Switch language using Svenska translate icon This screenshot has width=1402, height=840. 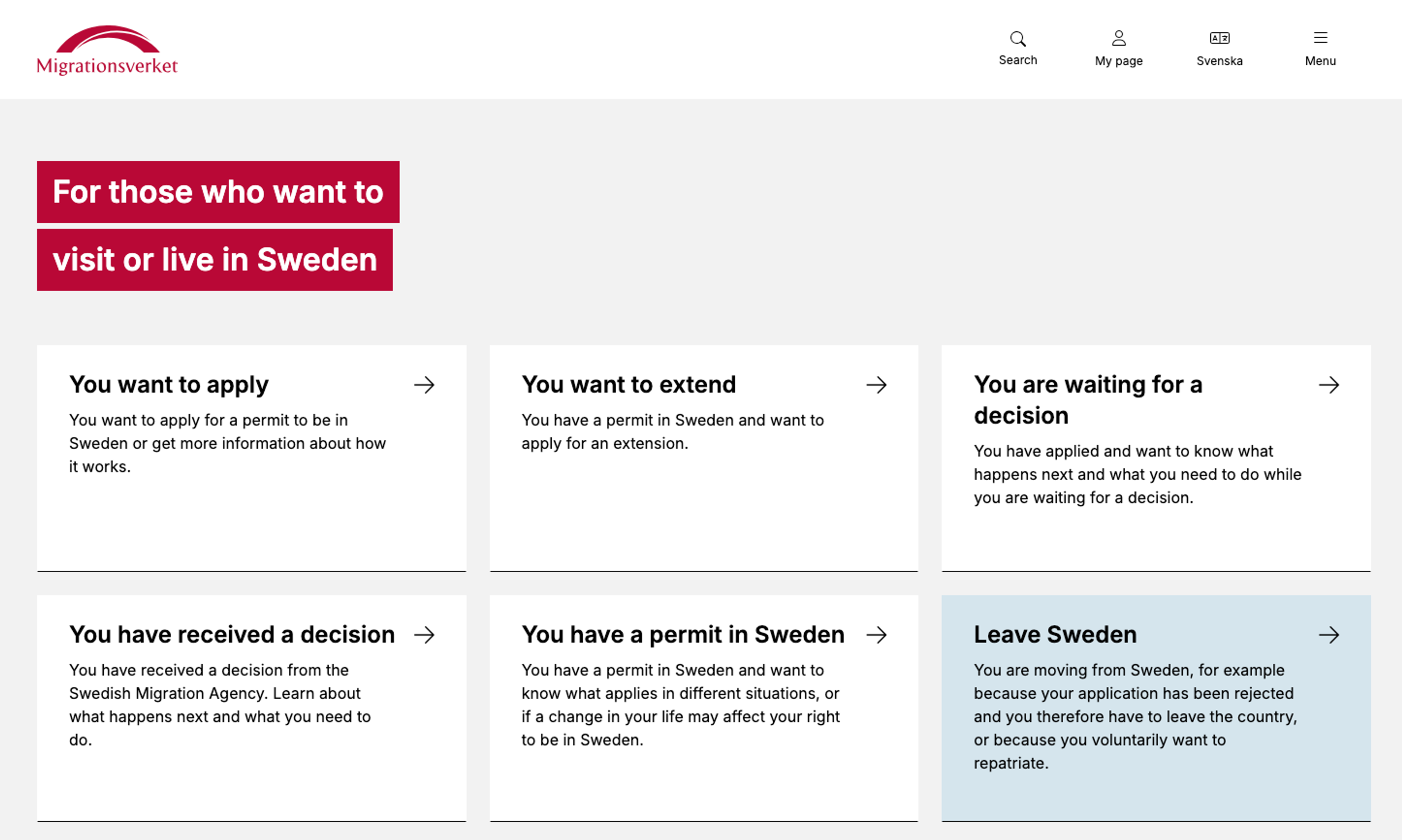point(1219,38)
